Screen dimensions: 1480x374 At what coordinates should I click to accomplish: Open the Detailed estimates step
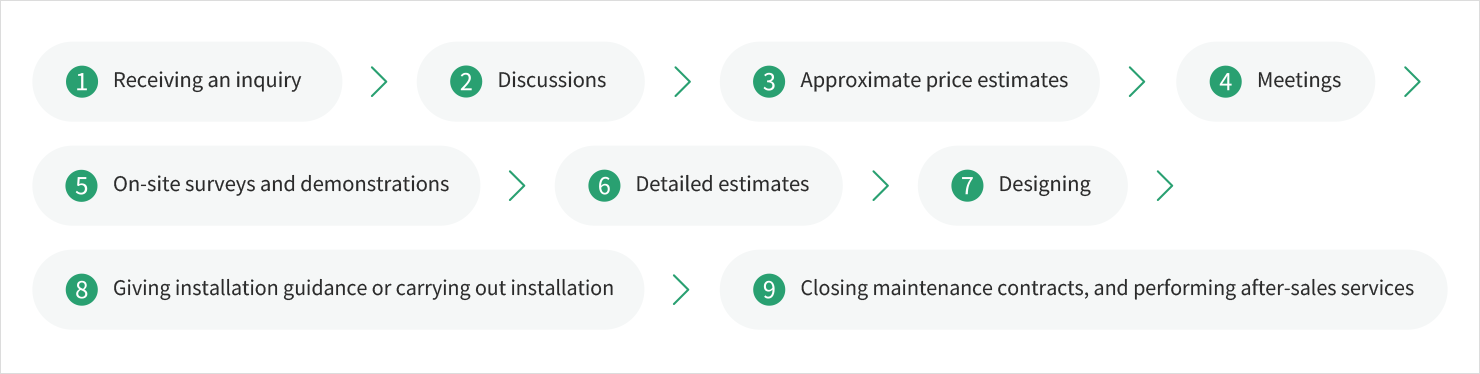click(x=699, y=186)
